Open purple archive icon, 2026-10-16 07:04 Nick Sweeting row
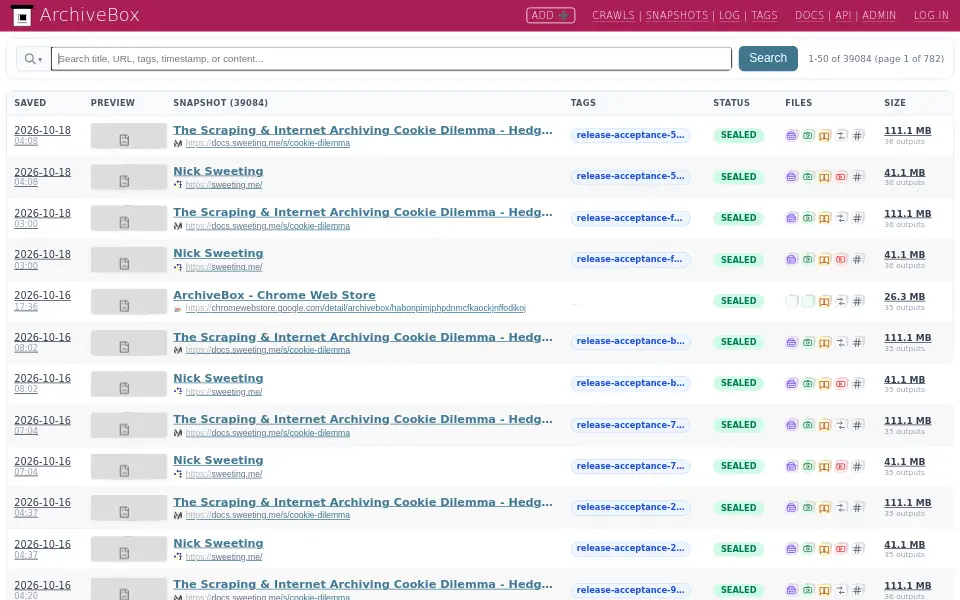 (x=791, y=467)
